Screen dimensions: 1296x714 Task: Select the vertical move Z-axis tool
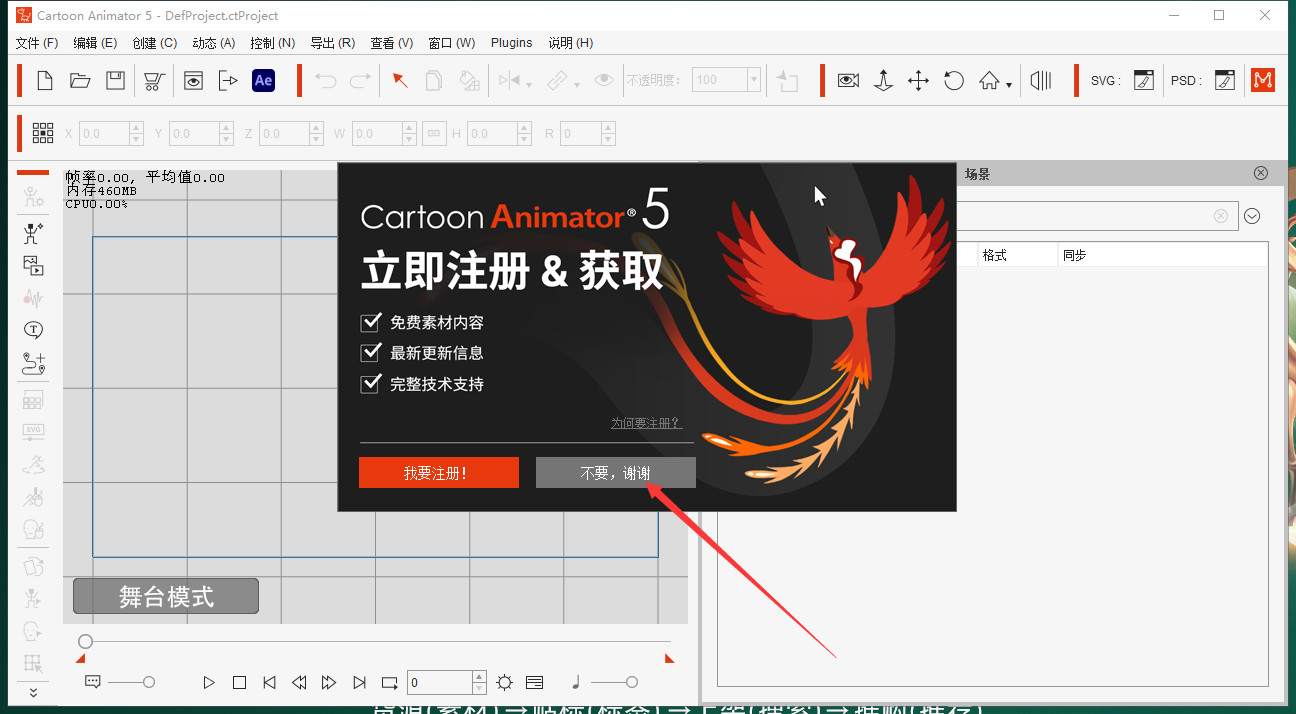coord(883,81)
